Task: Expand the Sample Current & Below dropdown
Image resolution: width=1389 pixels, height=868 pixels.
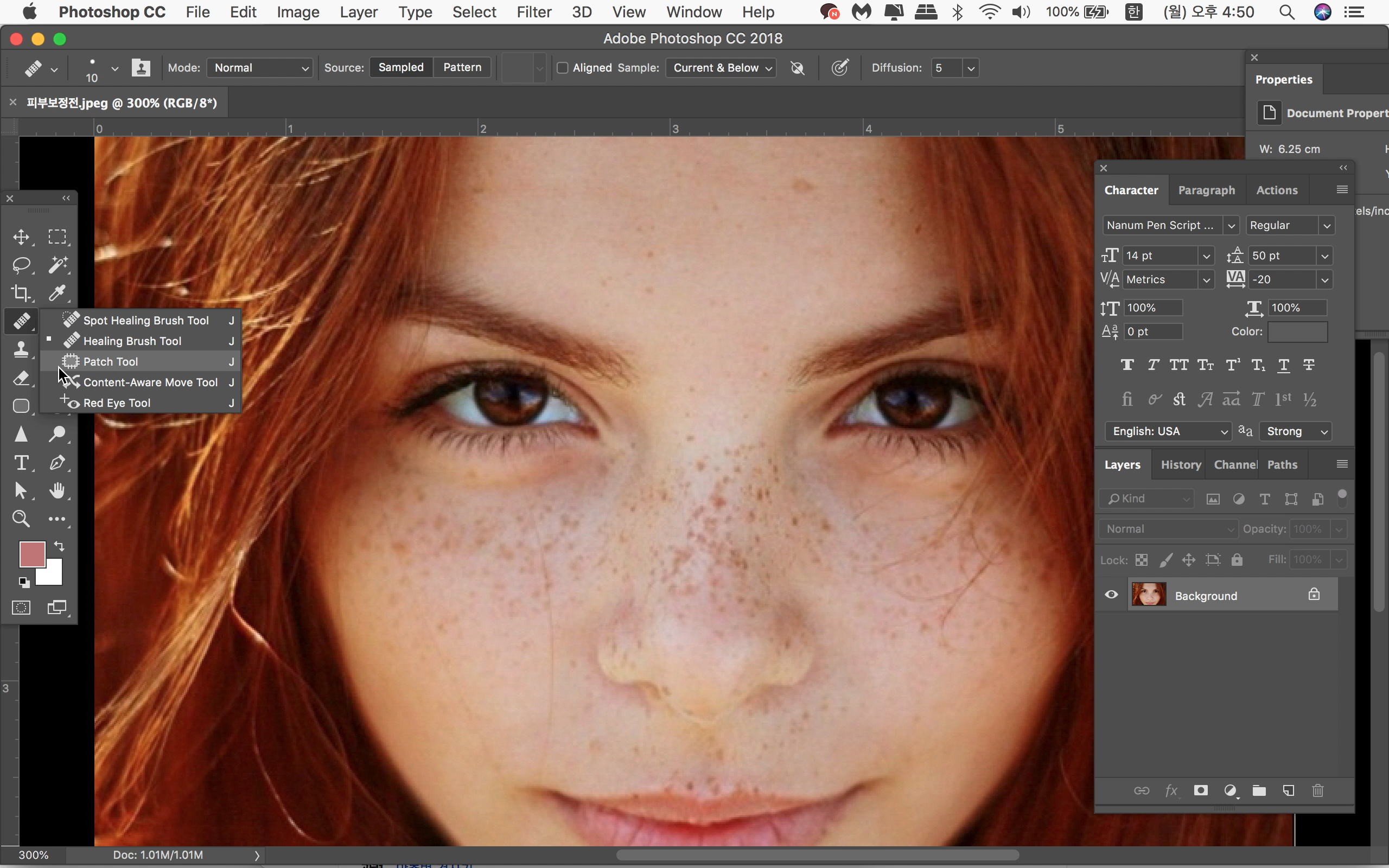Action: [x=721, y=68]
